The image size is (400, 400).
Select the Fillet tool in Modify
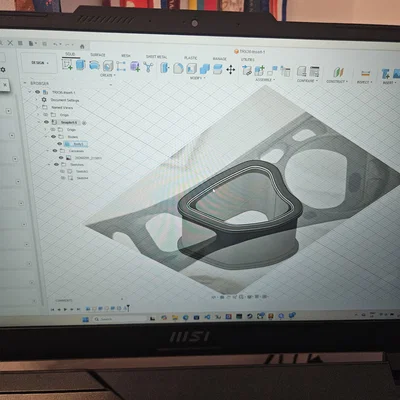(x=178, y=68)
